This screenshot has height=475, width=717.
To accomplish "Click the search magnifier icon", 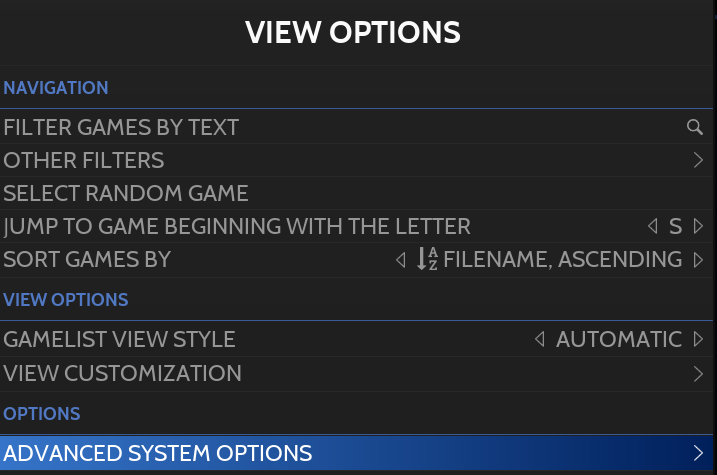I will (695, 127).
